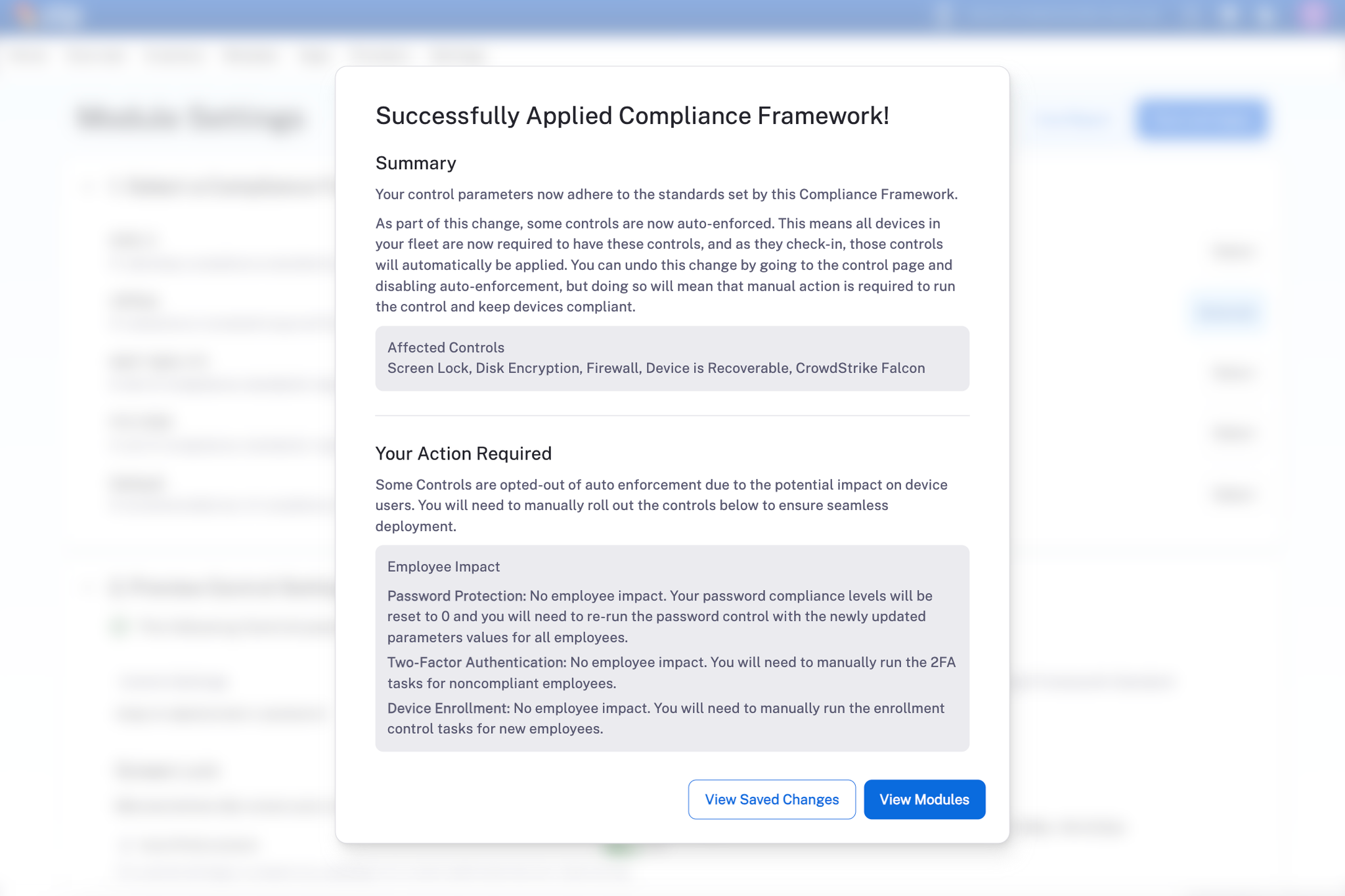
Task: Click "Screen Lock" in affected controls list
Action: pyautogui.click(x=428, y=368)
